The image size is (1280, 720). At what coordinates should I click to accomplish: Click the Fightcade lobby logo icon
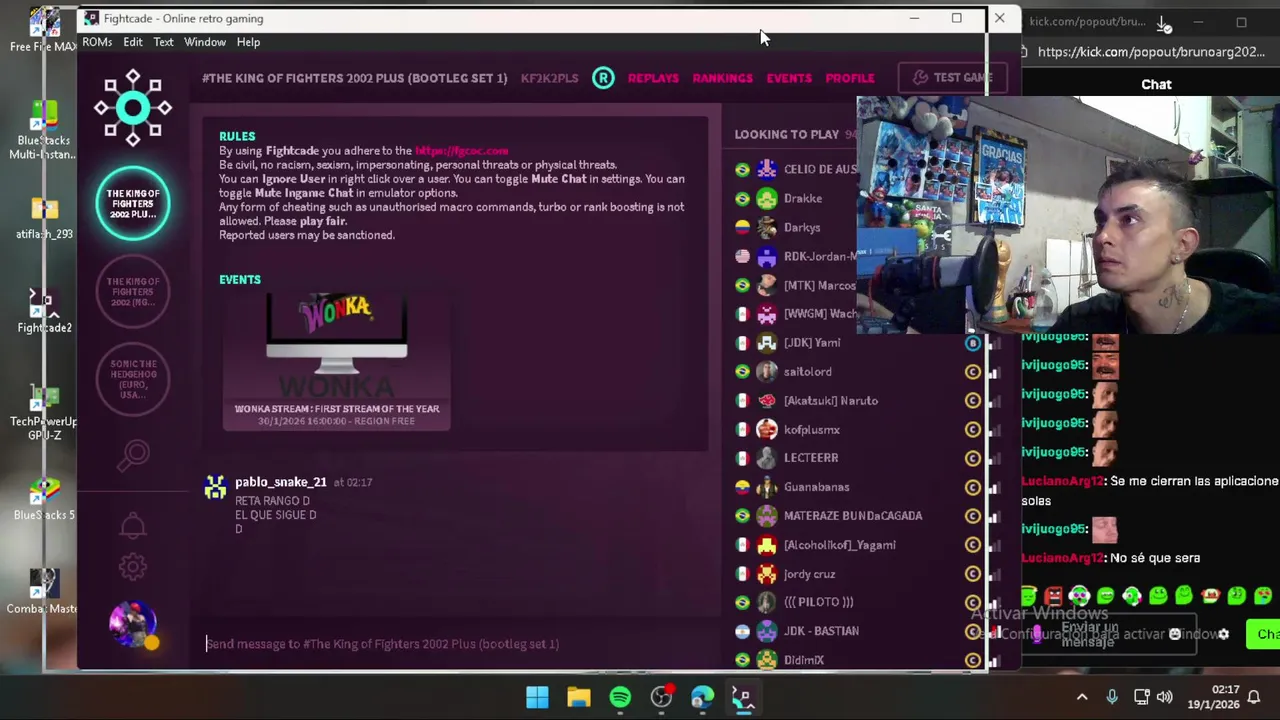point(133,108)
